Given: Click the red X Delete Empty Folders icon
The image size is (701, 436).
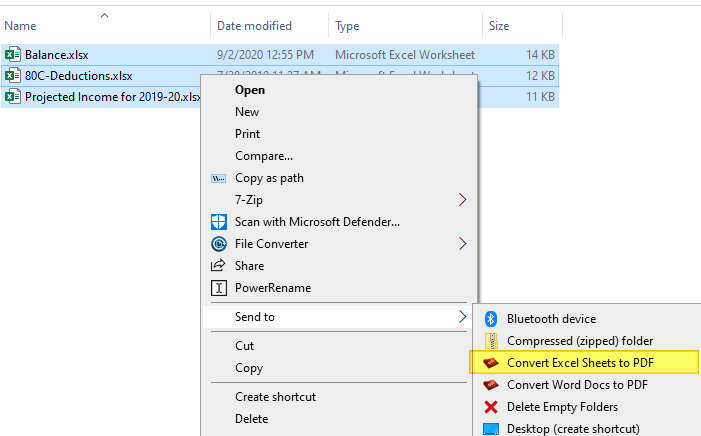Looking at the screenshot, I should click(x=491, y=407).
